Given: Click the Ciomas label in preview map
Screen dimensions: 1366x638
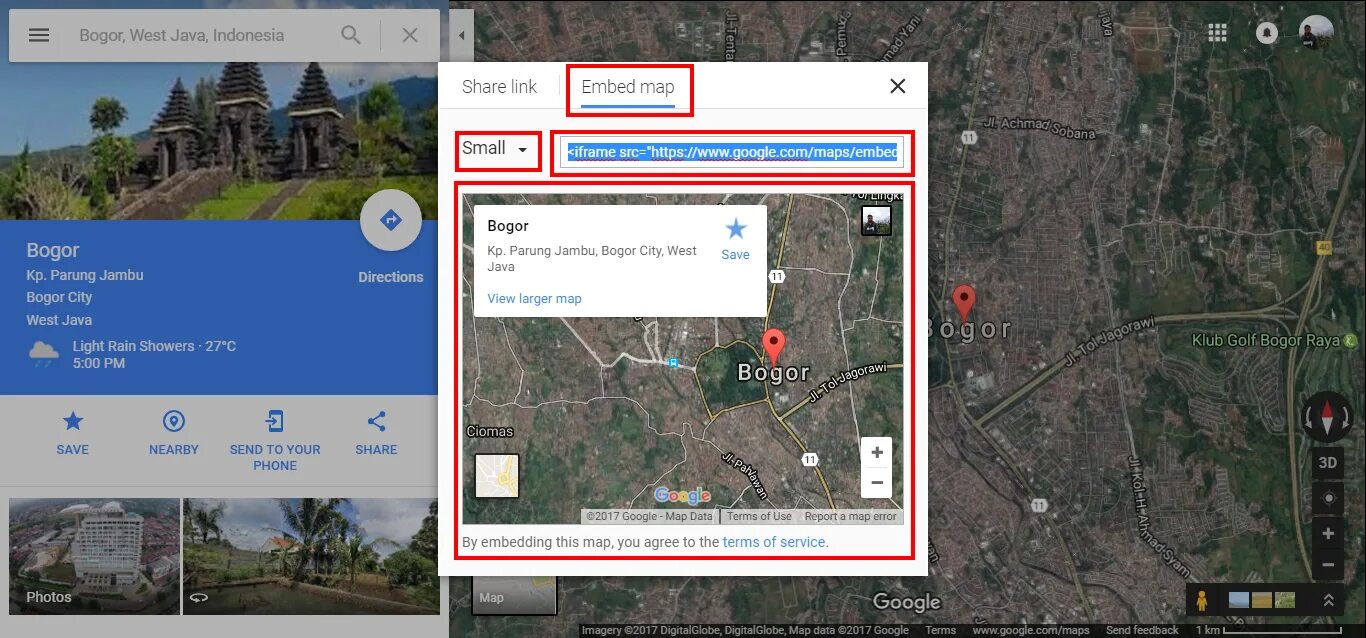Looking at the screenshot, I should pyautogui.click(x=490, y=431).
